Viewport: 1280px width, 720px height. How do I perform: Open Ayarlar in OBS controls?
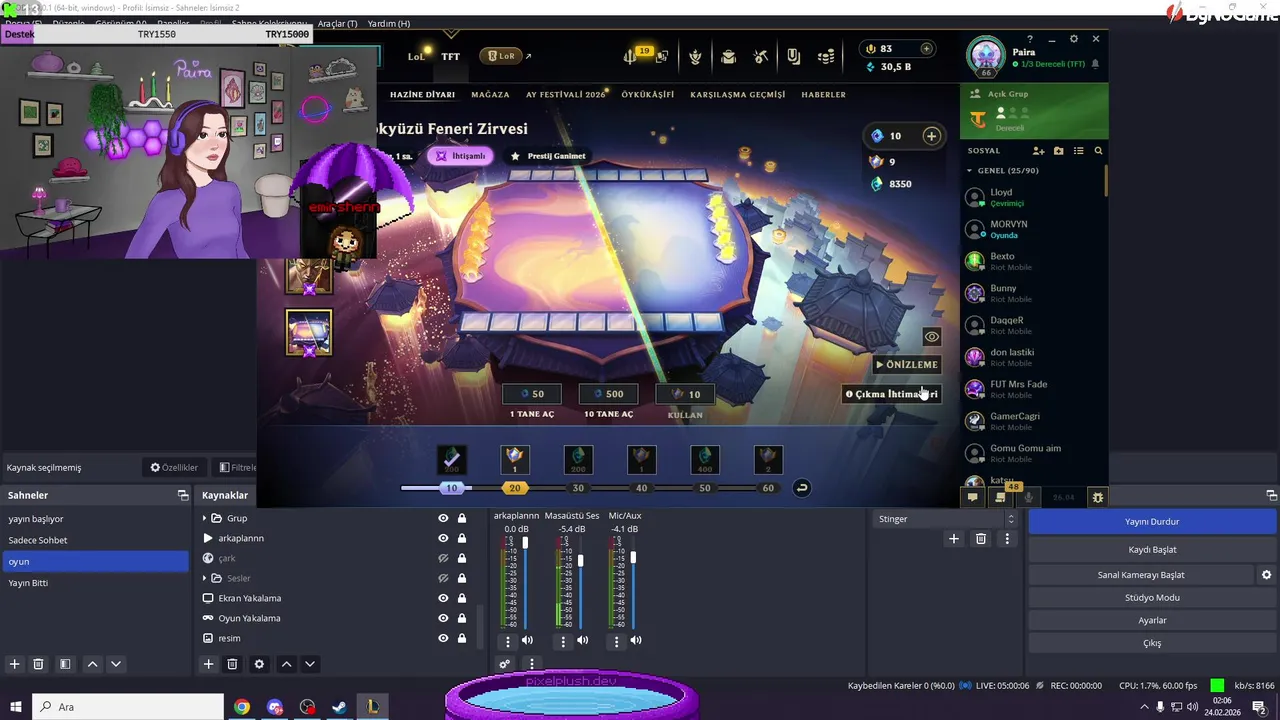1152,620
